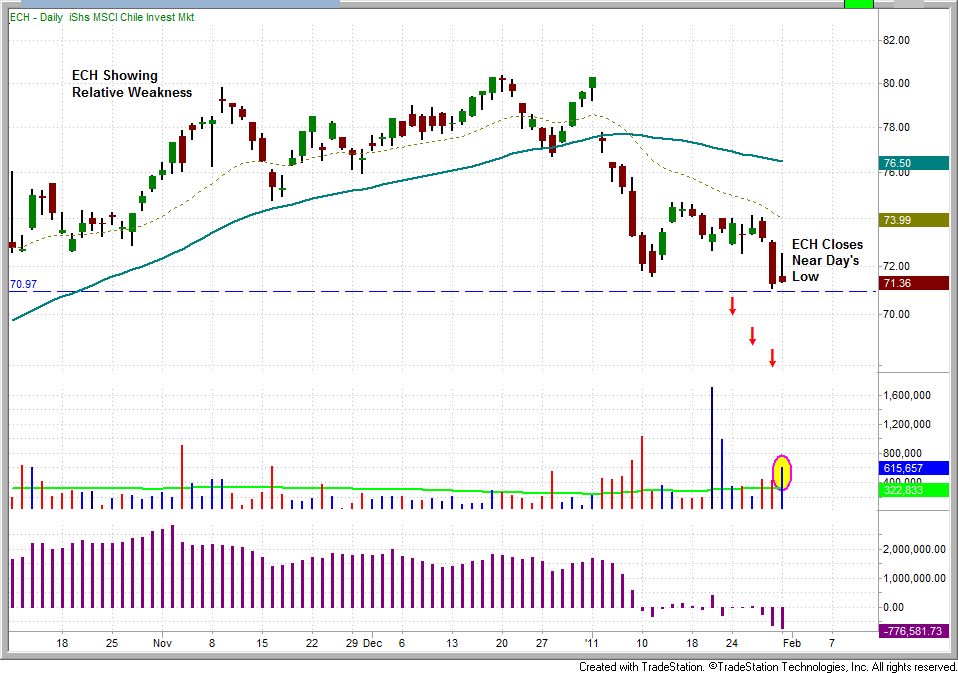This screenshot has height=673, width=958.
Task: Select the 73.99 olive moving average label
Action: 915,220
